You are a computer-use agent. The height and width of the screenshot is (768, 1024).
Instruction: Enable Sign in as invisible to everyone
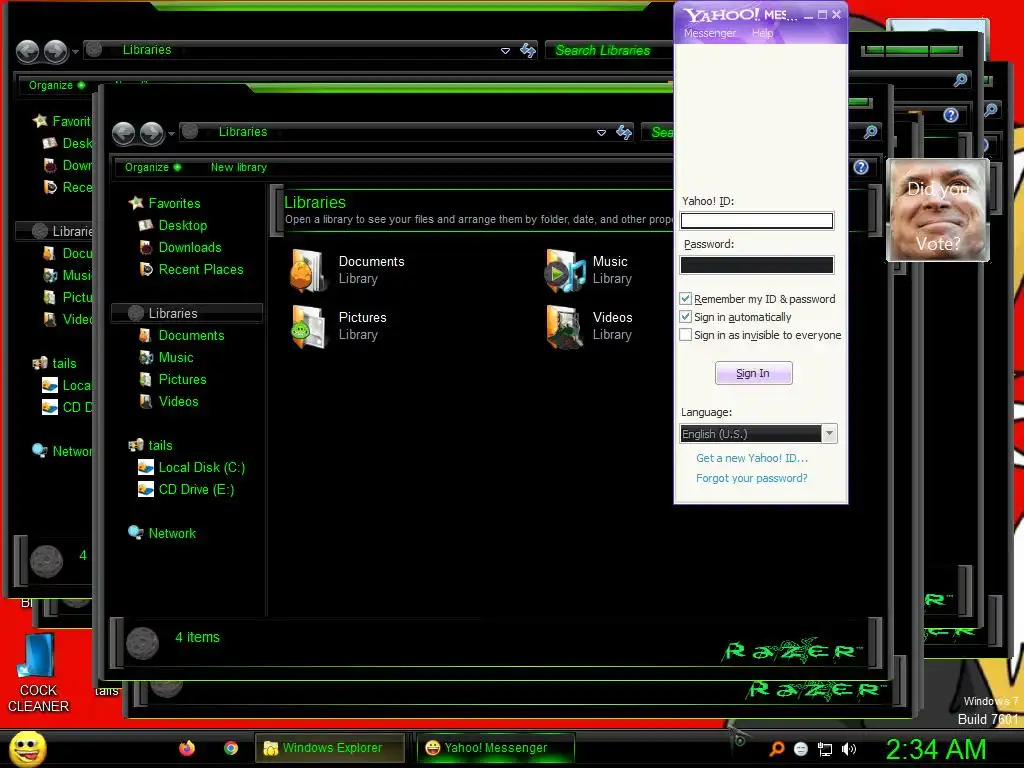click(x=685, y=335)
